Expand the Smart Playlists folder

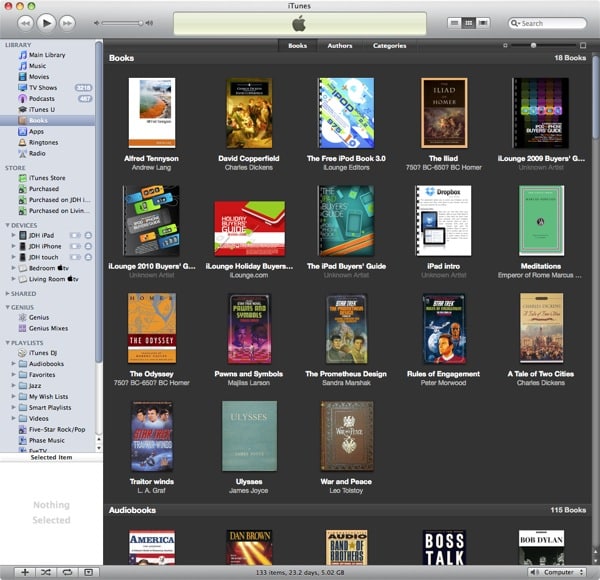click(13, 407)
